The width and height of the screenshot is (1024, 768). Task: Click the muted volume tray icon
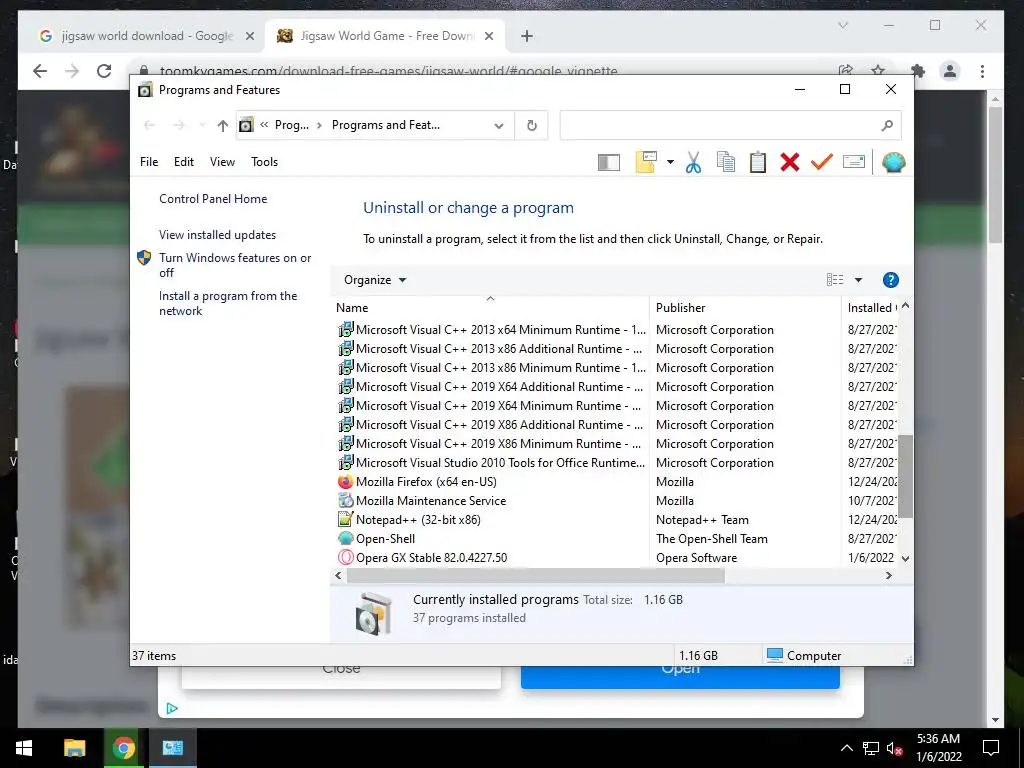click(895, 748)
